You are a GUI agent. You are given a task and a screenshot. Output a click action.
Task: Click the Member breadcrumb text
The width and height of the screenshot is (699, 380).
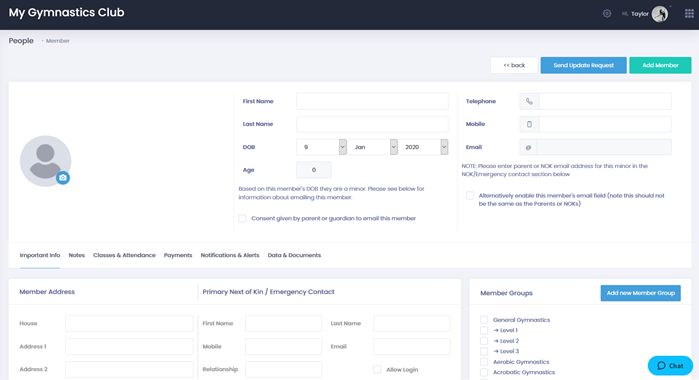tap(58, 41)
